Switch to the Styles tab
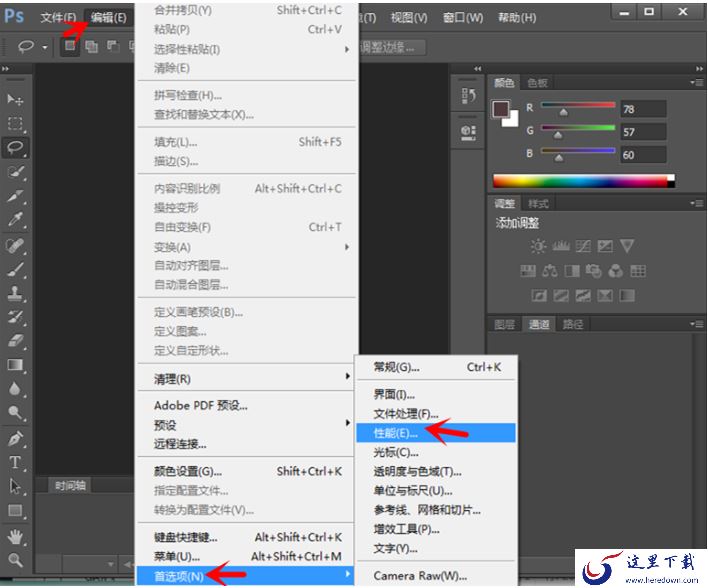Image resolution: width=708 pixels, height=588 pixels. [x=538, y=204]
